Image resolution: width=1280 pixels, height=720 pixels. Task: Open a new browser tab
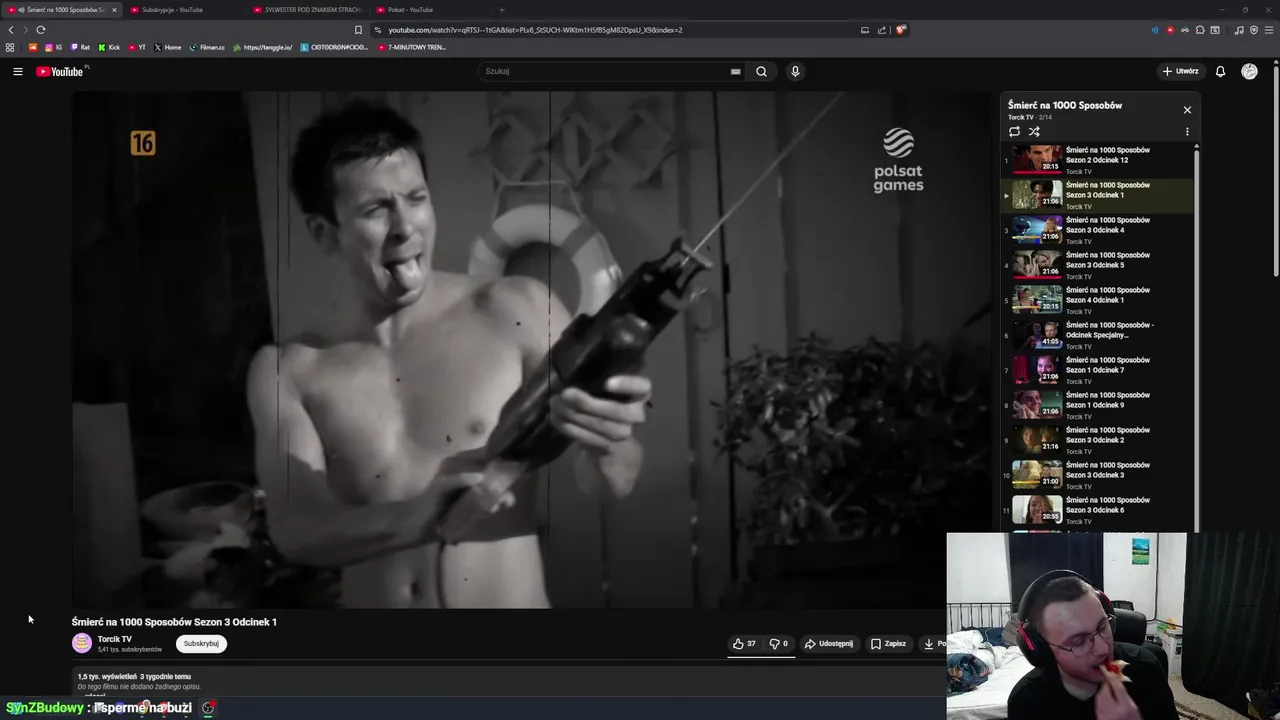tap(502, 10)
